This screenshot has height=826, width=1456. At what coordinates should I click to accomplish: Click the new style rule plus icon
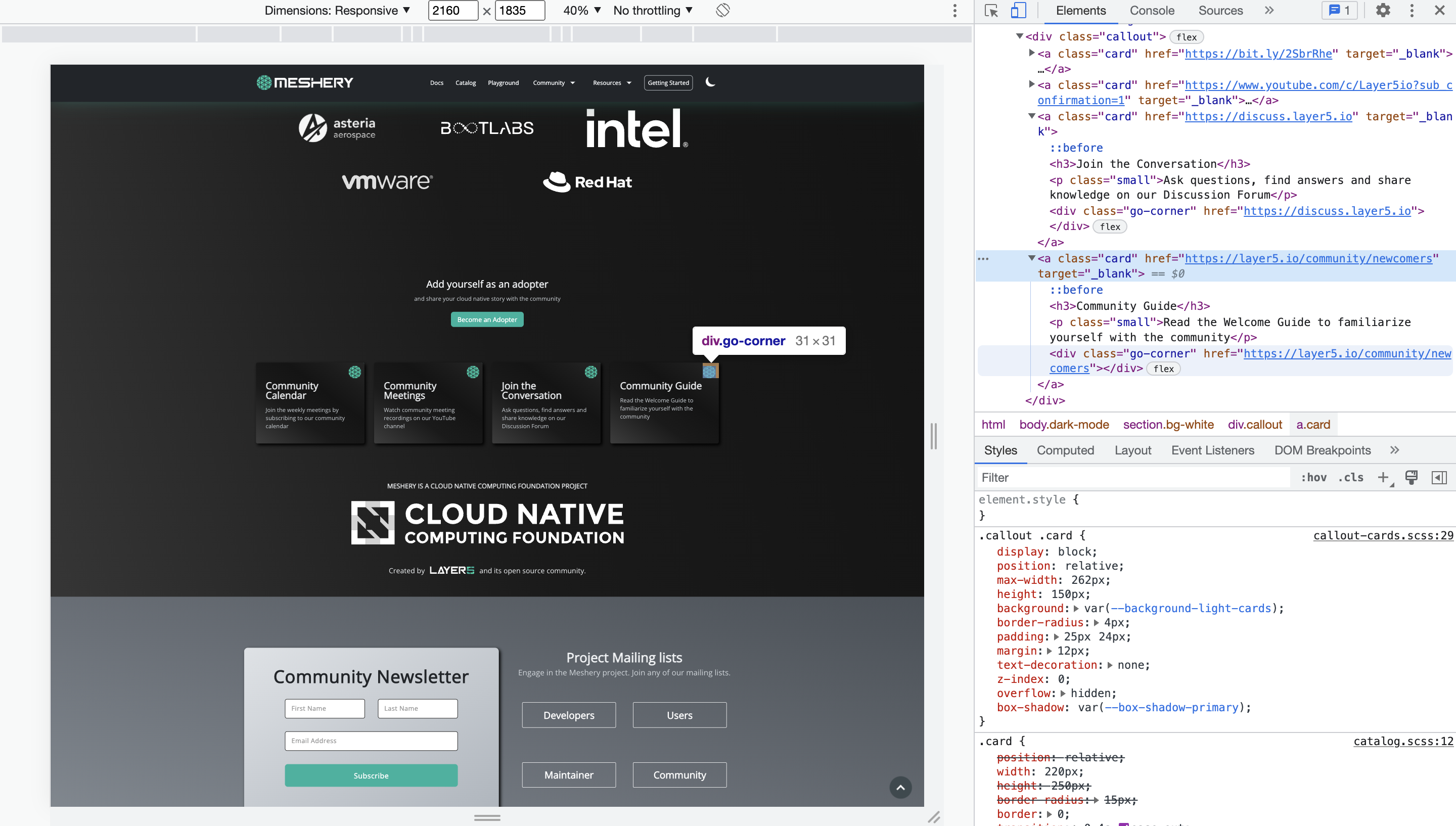click(x=1384, y=477)
